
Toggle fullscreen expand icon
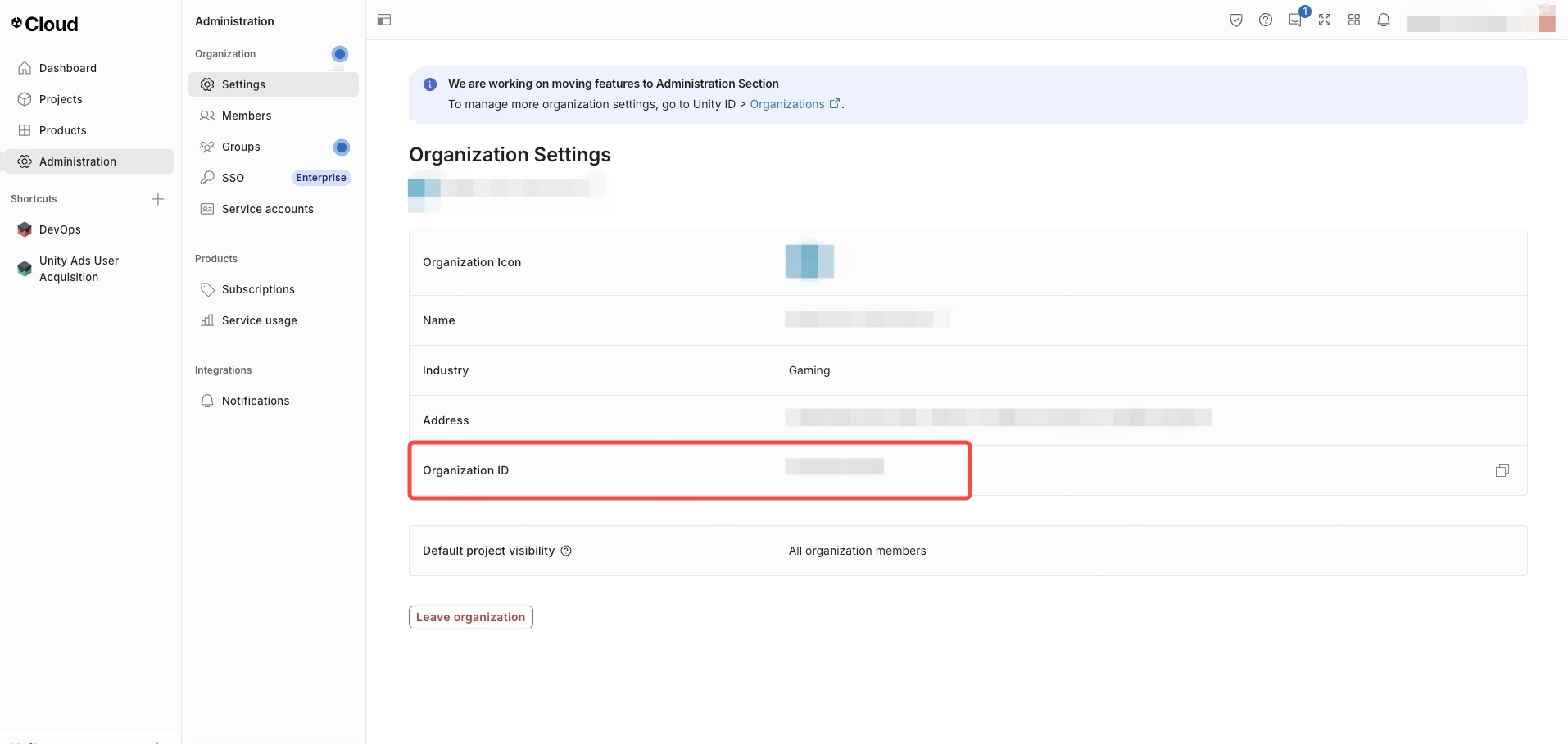pos(1325,20)
